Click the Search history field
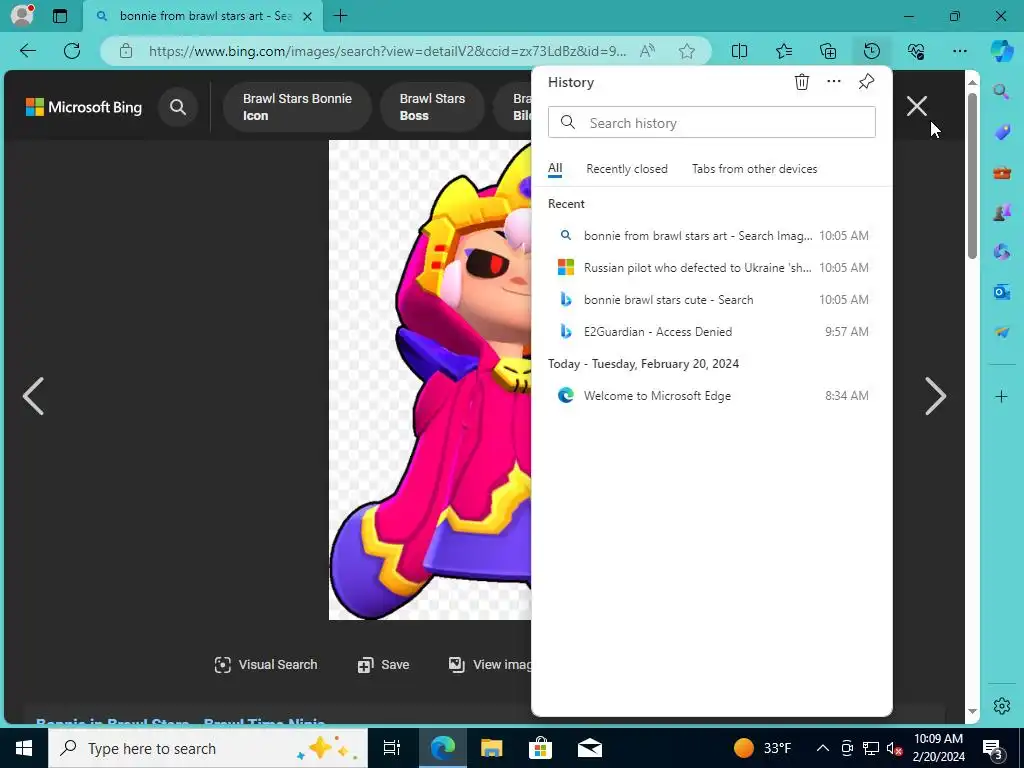The width and height of the screenshot is (1024, 768). pyautogui.click(x=712, y=123)
